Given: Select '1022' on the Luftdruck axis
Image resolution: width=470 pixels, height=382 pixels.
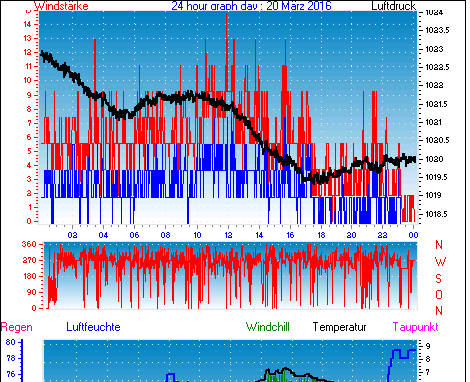Looking at the screenshot, I should [434, 85].
